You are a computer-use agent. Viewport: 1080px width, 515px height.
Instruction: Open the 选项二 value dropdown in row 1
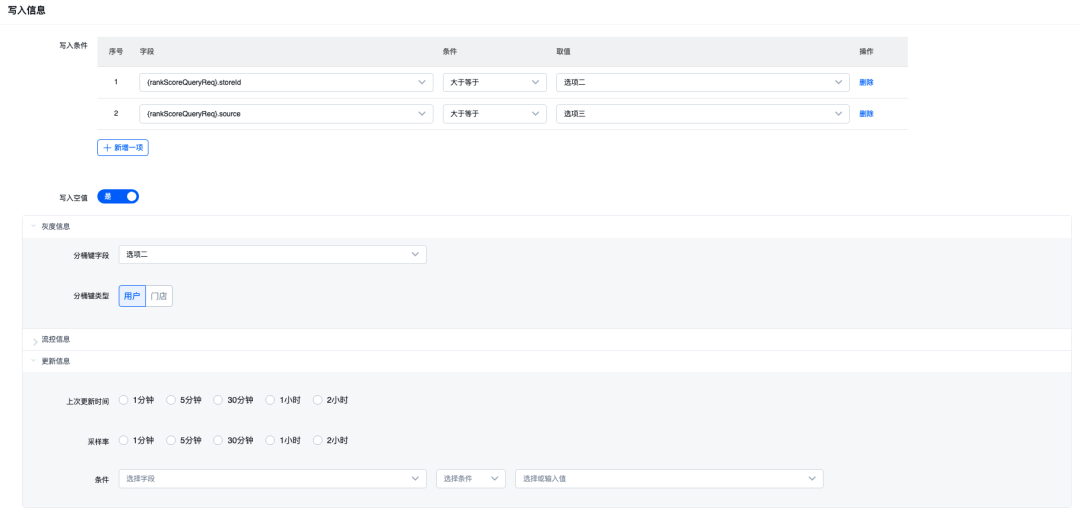click(703, 83)
